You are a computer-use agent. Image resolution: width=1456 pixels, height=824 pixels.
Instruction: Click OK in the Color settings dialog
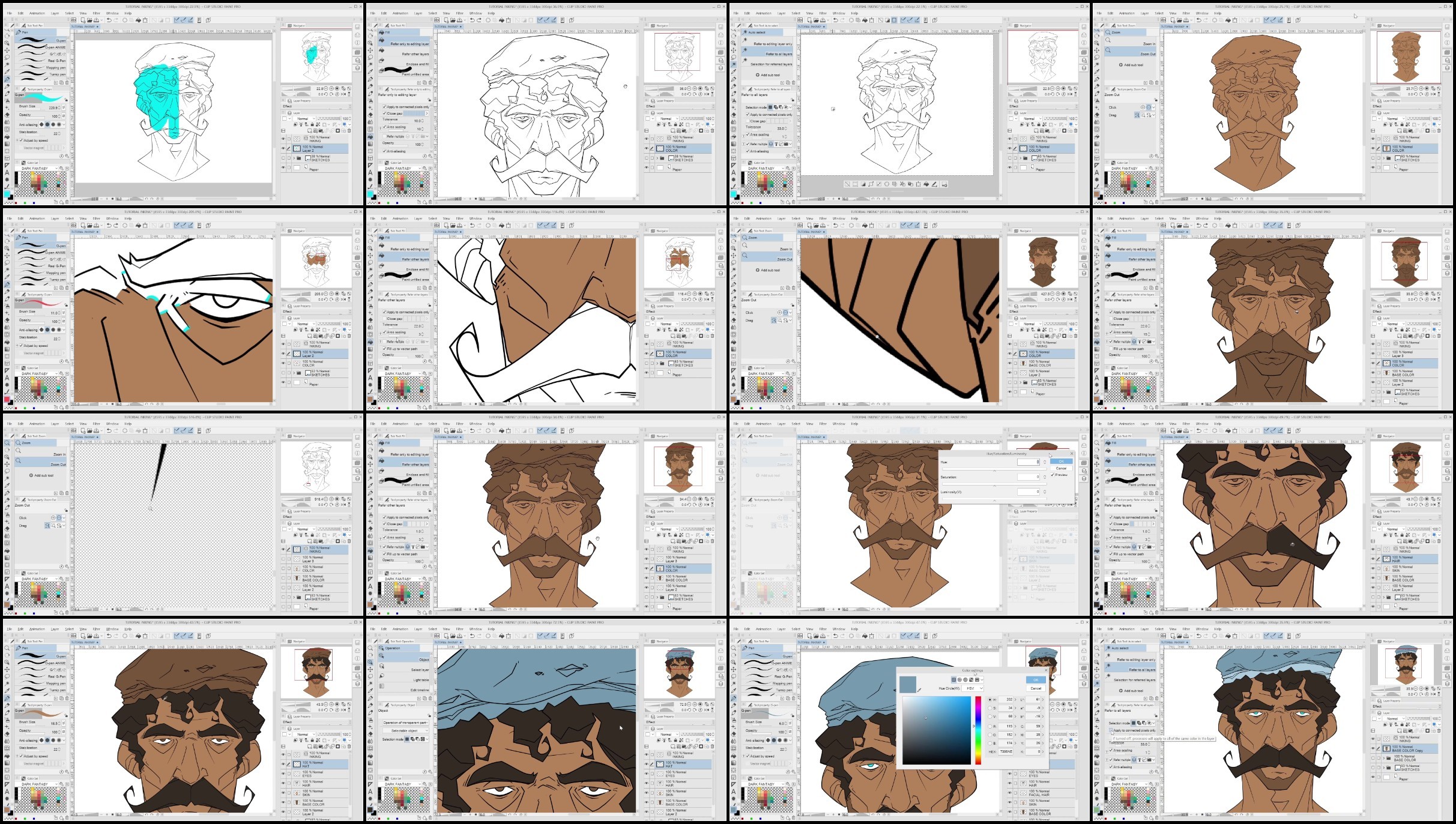tap(1036, 680)
